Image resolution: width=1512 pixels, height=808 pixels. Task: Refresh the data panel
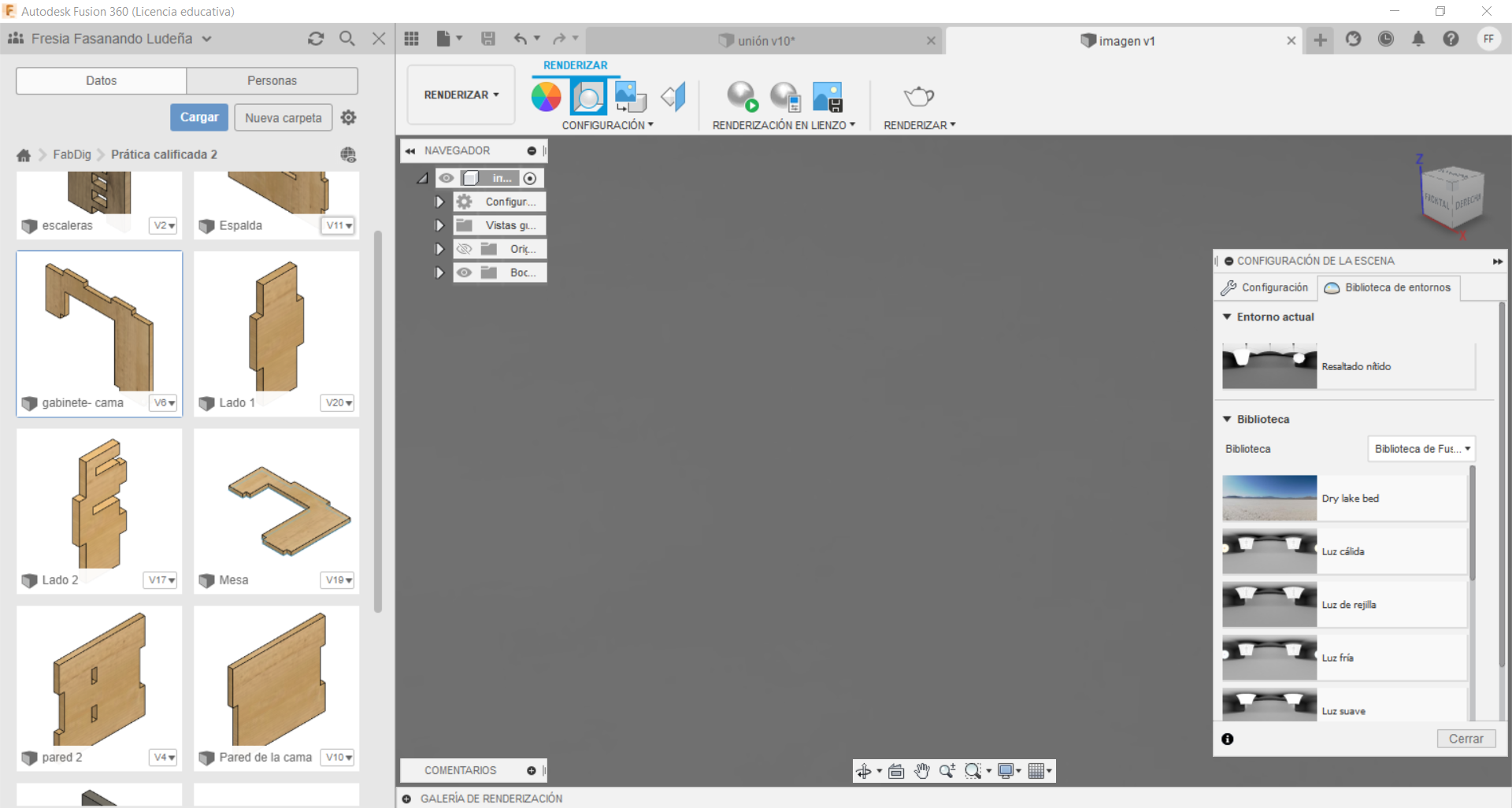(x=316, y=39)
